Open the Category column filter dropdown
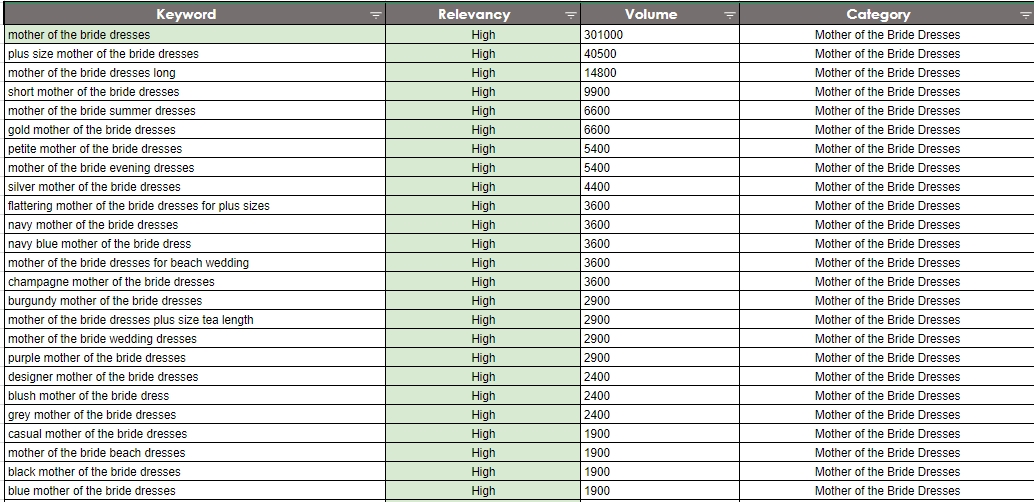 point(1026,15)
